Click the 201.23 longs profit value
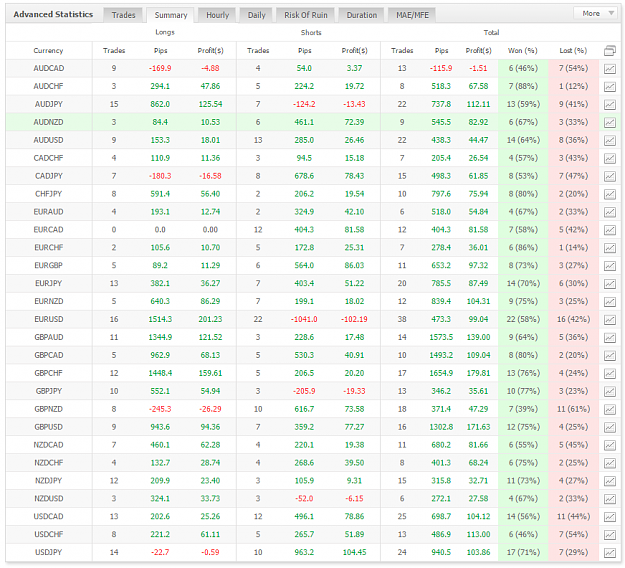This screenshot has height=568, width=625. click(x=210, y=319)
